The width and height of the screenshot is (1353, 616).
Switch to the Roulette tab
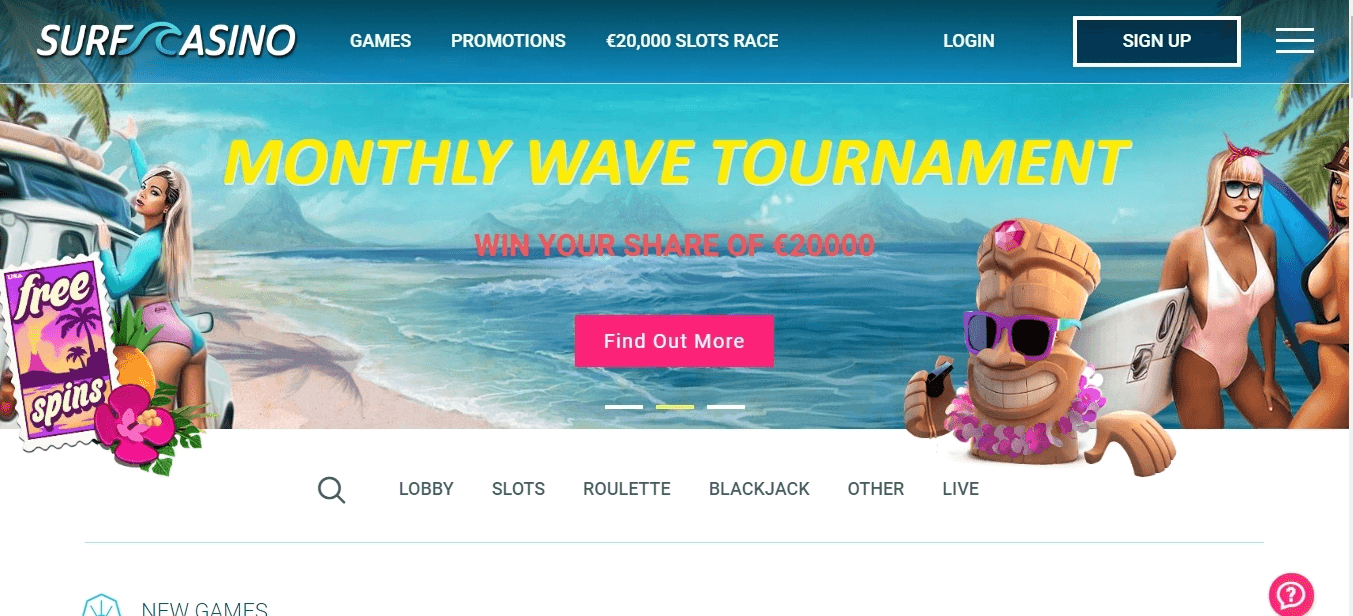(627, 489)
